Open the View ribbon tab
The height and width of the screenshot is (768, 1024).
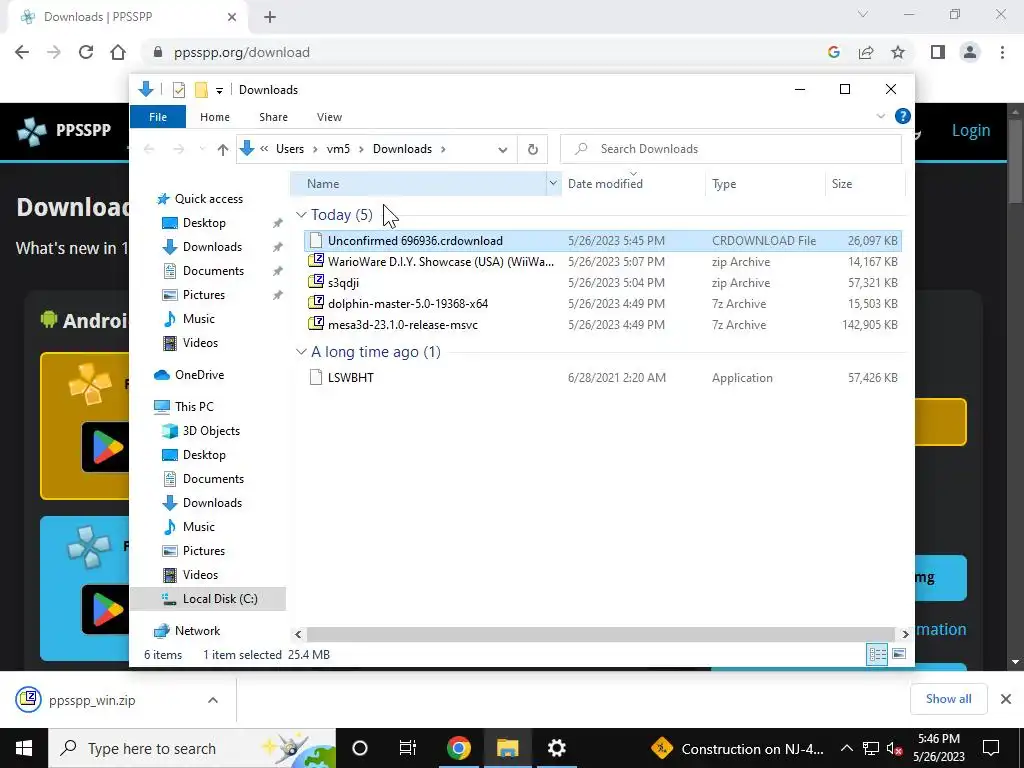point(329,117)
